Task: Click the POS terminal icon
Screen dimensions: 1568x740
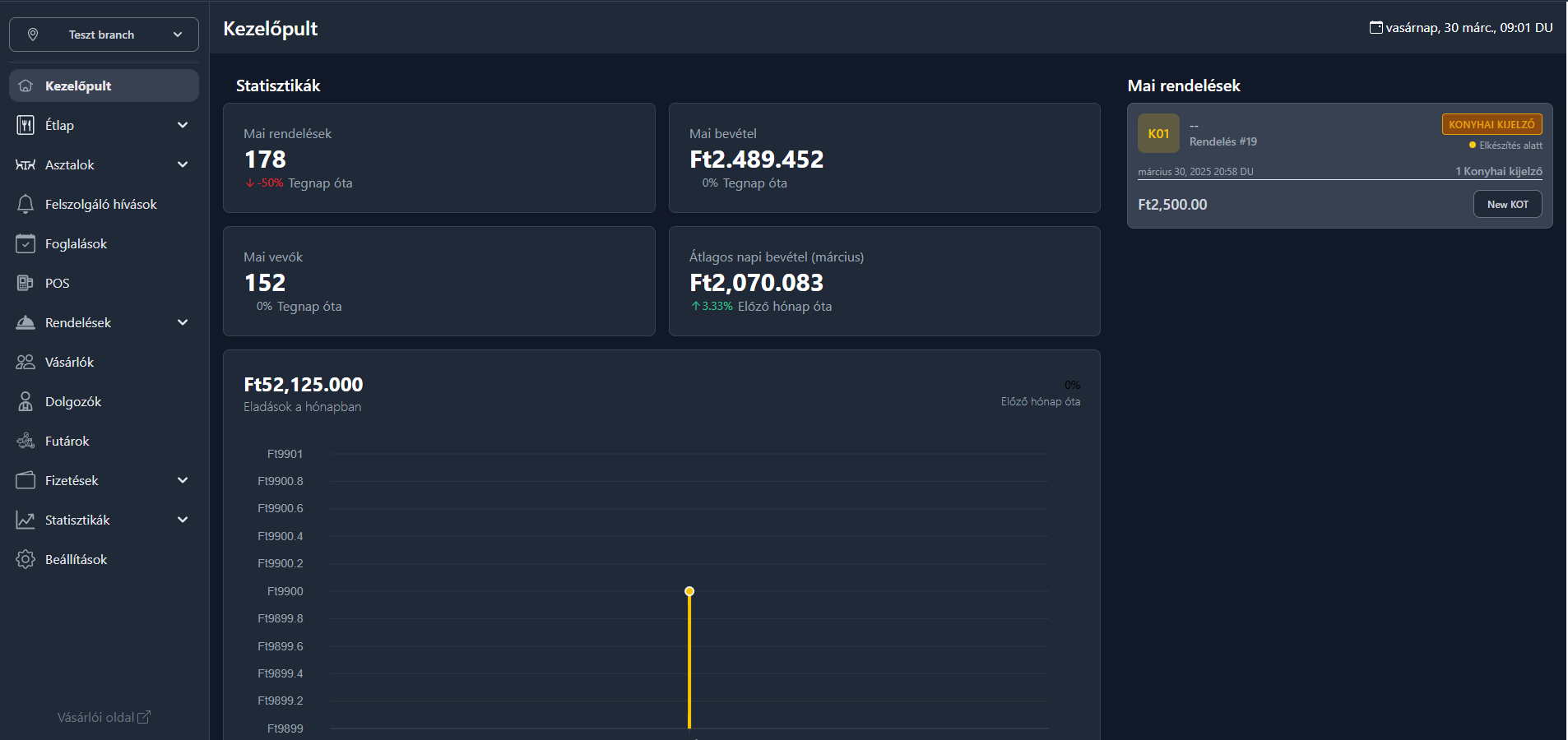Action: (x=26, y=283)
